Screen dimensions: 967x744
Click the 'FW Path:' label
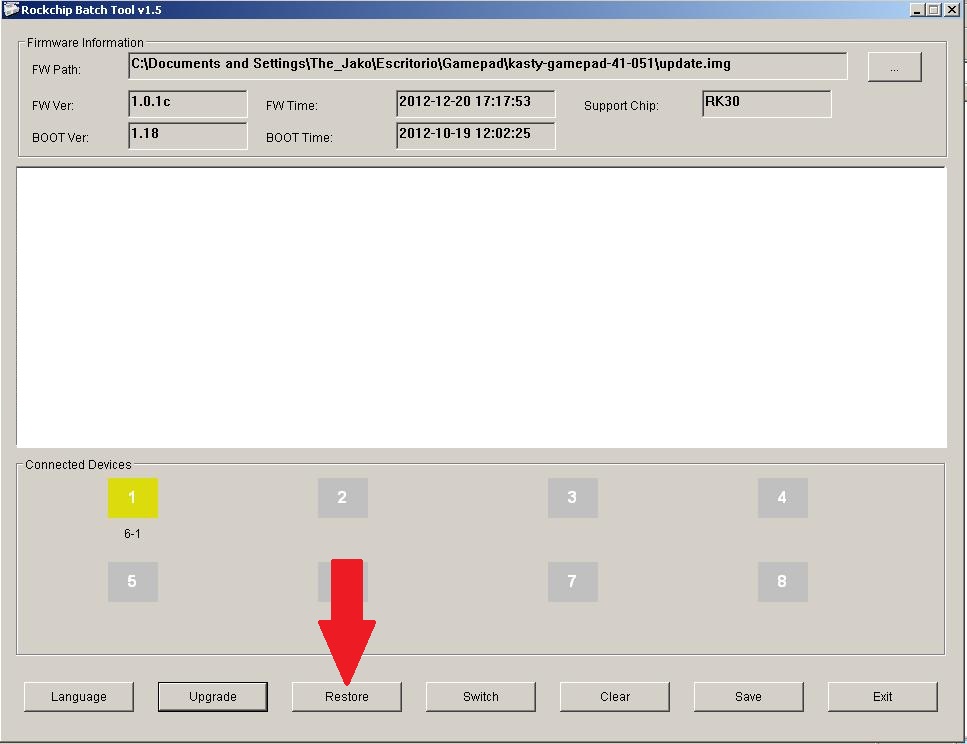click(56, 70)
